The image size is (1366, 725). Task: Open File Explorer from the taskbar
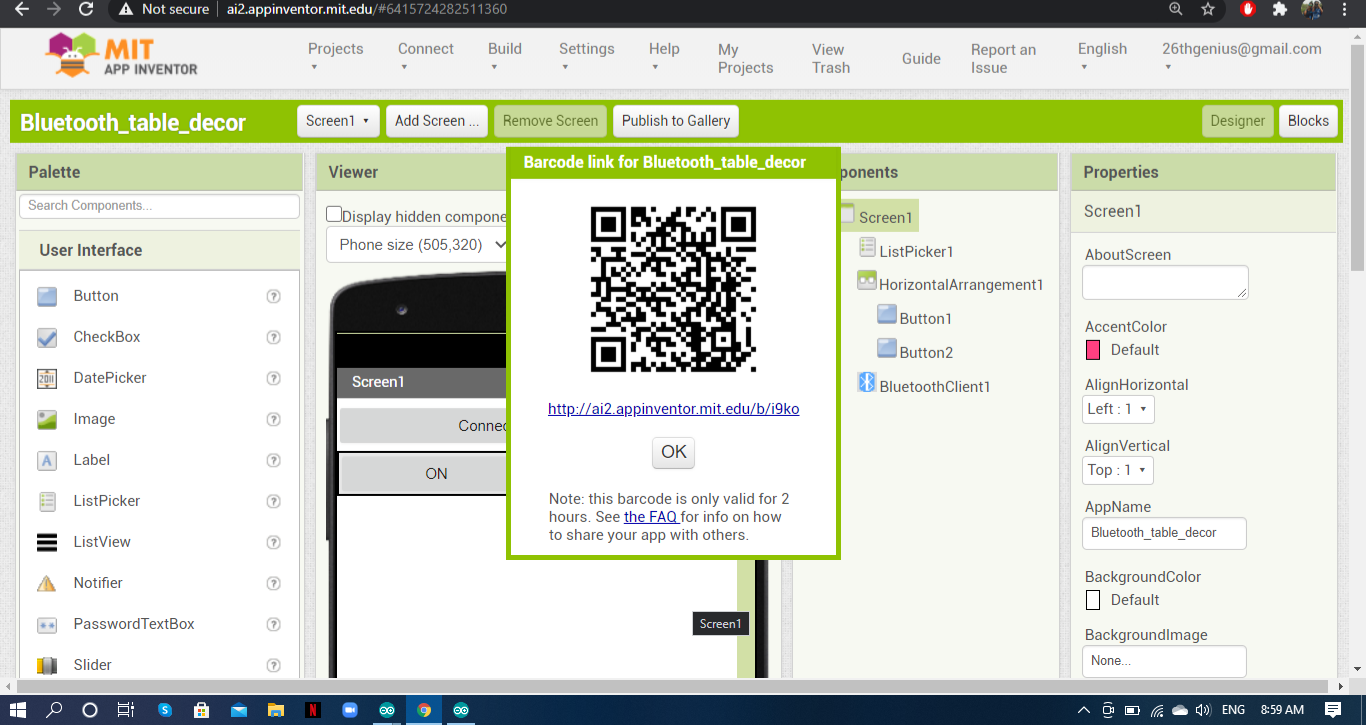275,710
